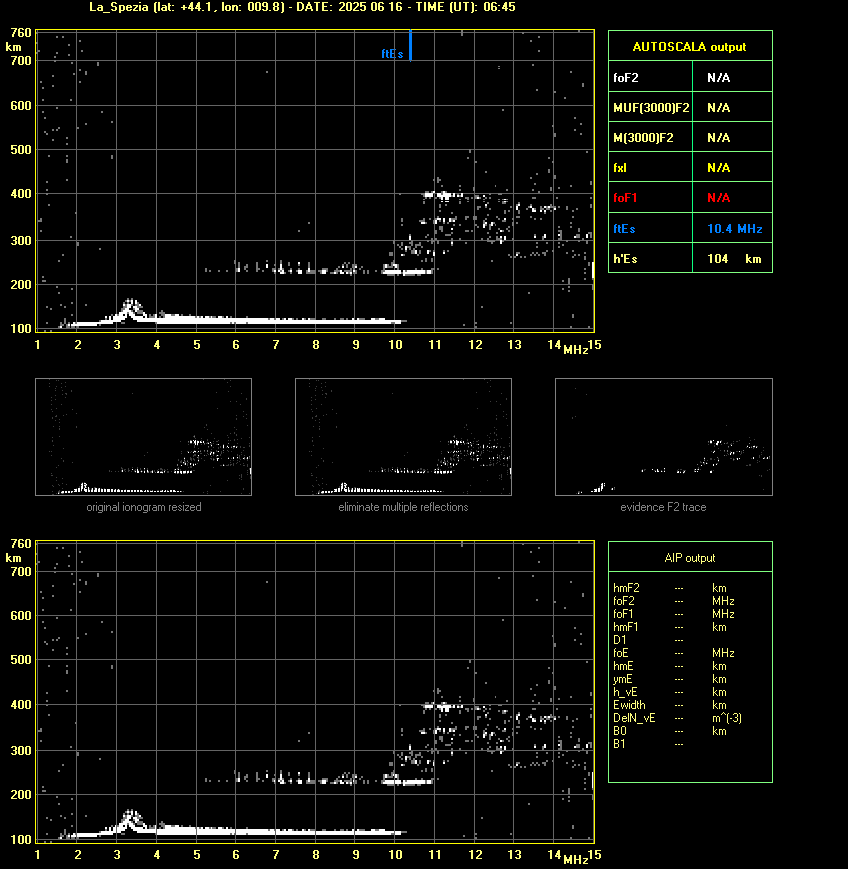The image size is (848, 869).
Task: Open the 'evidence F2 trace' thumbnail
Action: pos(664,437)
